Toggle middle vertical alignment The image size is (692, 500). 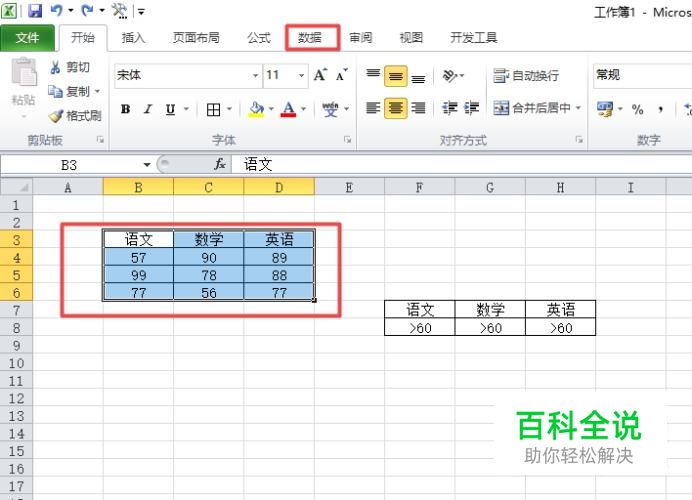395,76
